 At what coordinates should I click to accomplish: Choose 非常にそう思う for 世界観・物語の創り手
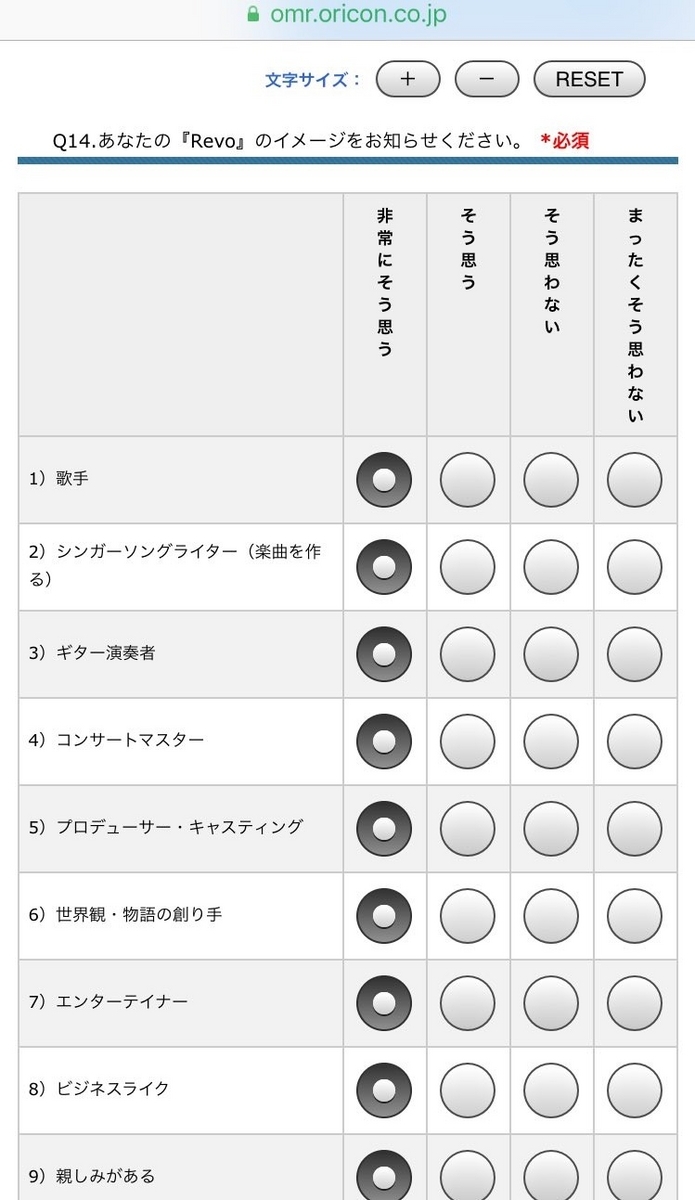(384, 916)
